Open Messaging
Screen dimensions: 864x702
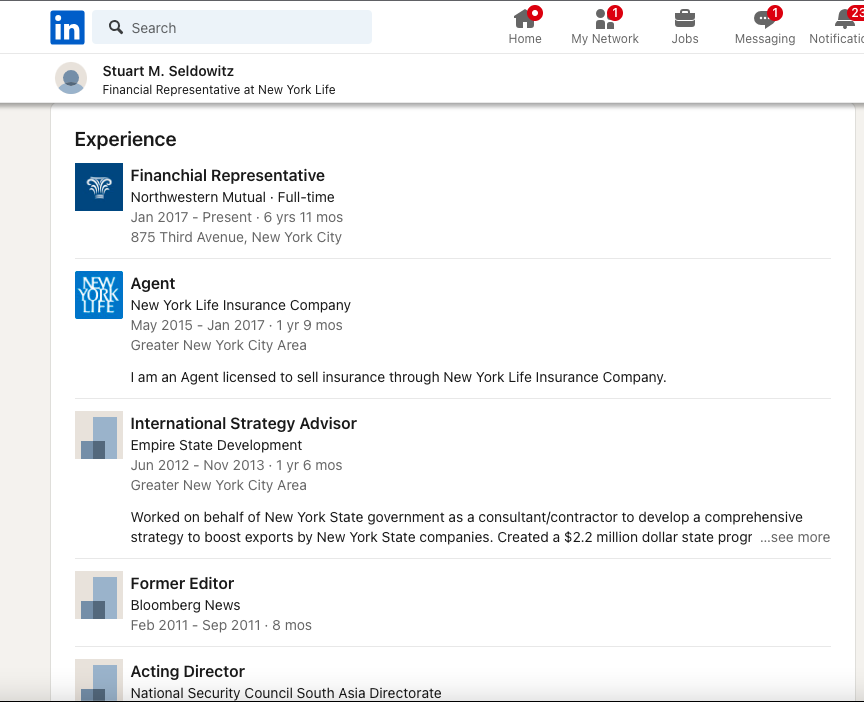pos(765,26)
